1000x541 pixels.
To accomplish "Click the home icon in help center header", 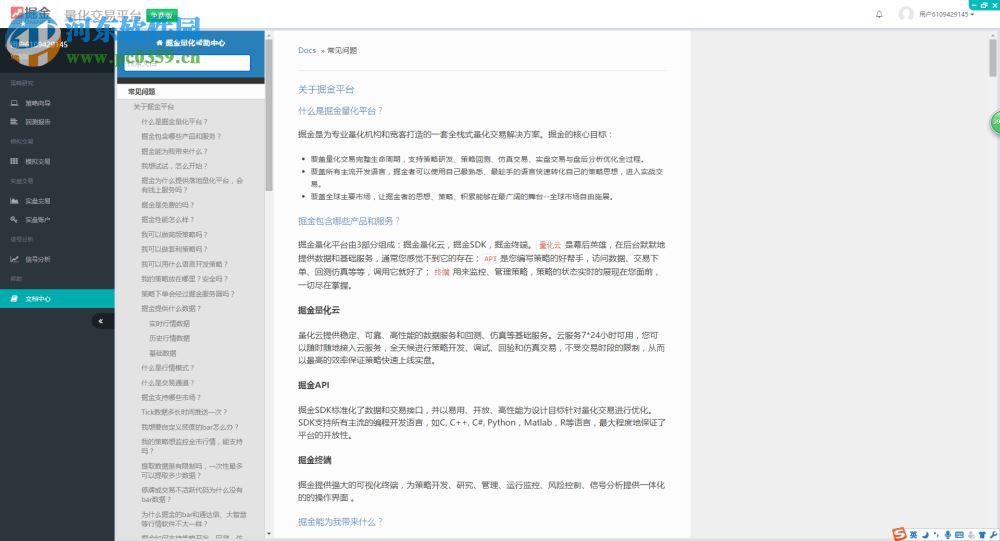I will point(159,43).
